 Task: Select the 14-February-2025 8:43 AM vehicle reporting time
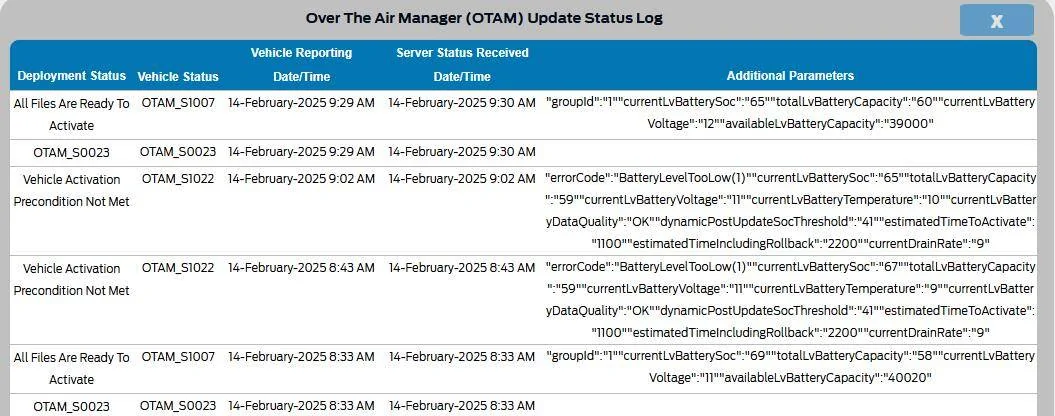coord(301,267)
